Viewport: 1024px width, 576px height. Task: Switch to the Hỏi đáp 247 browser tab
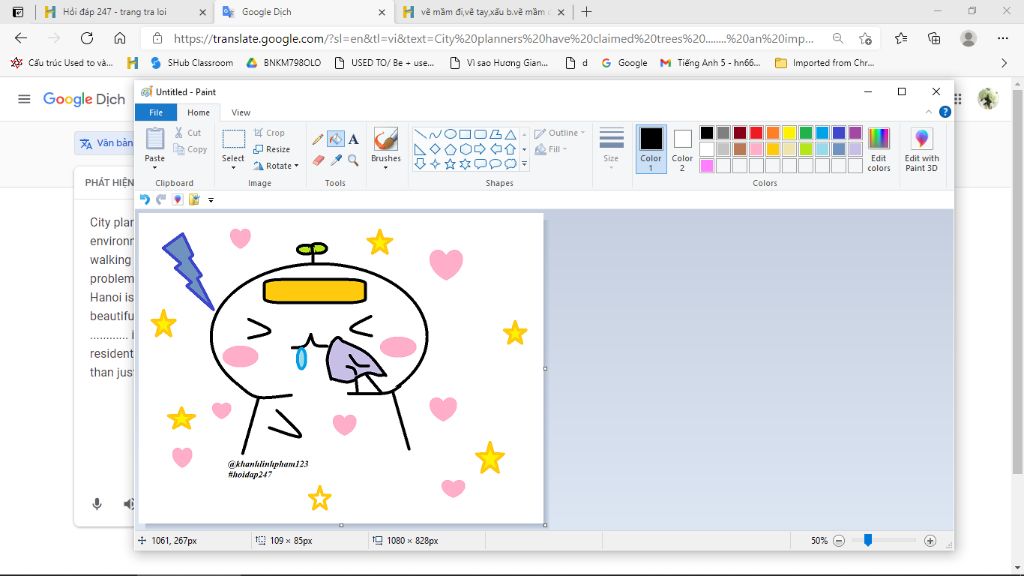(x=122, y=12)
